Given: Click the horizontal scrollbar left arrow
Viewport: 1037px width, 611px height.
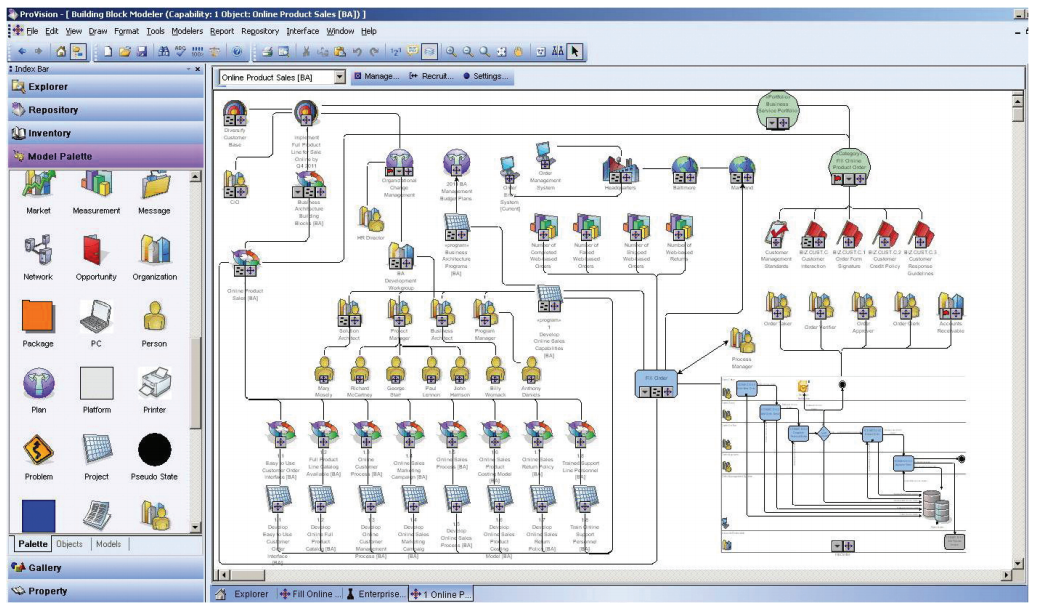Looking at the screenshot, I should pyautogui.click(x=222, y=574).
